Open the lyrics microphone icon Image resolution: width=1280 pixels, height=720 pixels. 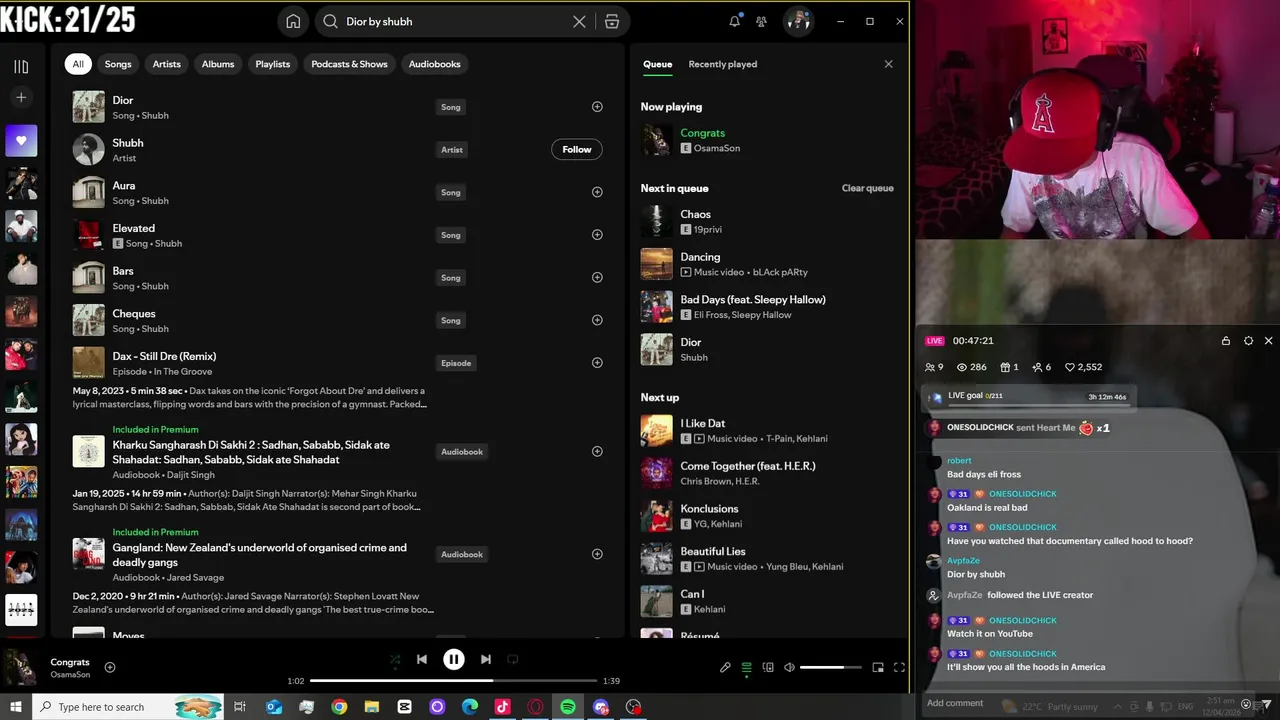pyautogui.click(x=725, y=667)
